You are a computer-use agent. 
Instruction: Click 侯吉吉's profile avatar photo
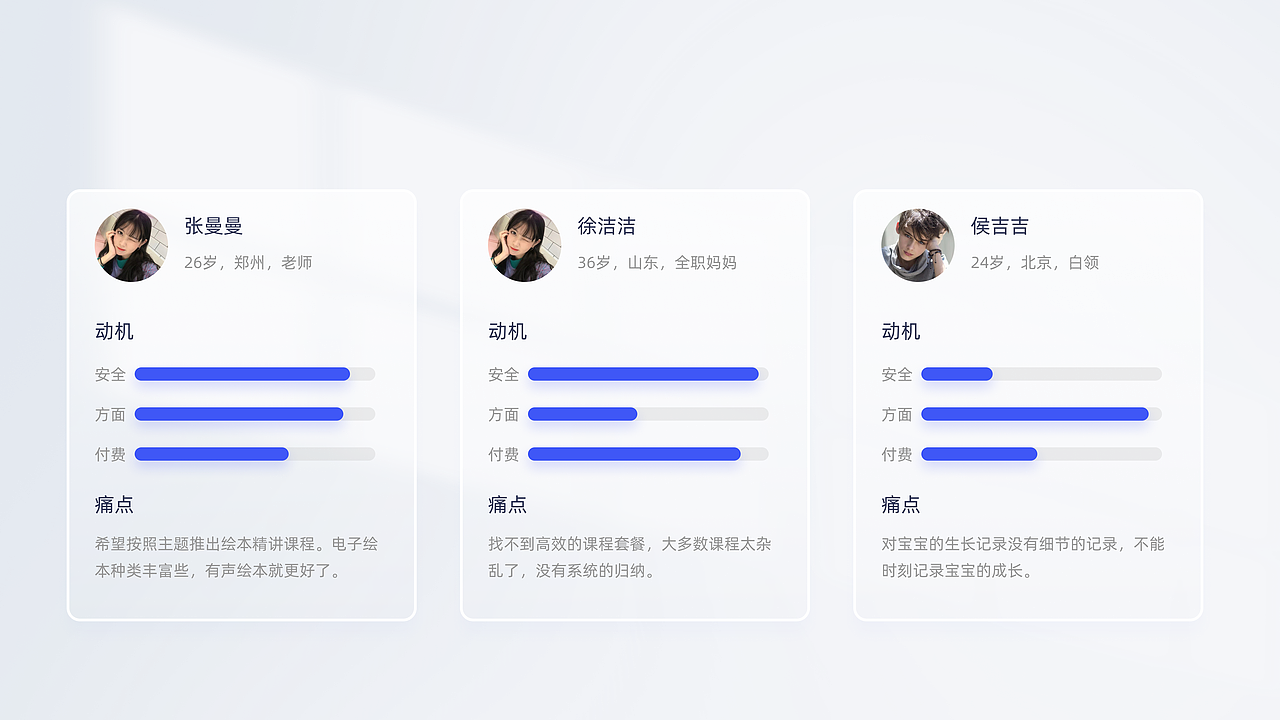point(917,245)
